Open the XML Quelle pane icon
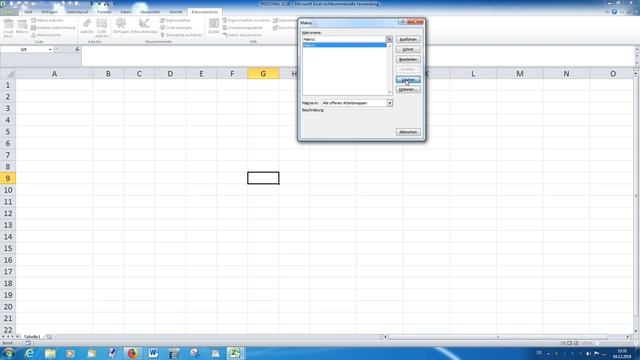Screen dimensions: 640x360 pos(213,27)
